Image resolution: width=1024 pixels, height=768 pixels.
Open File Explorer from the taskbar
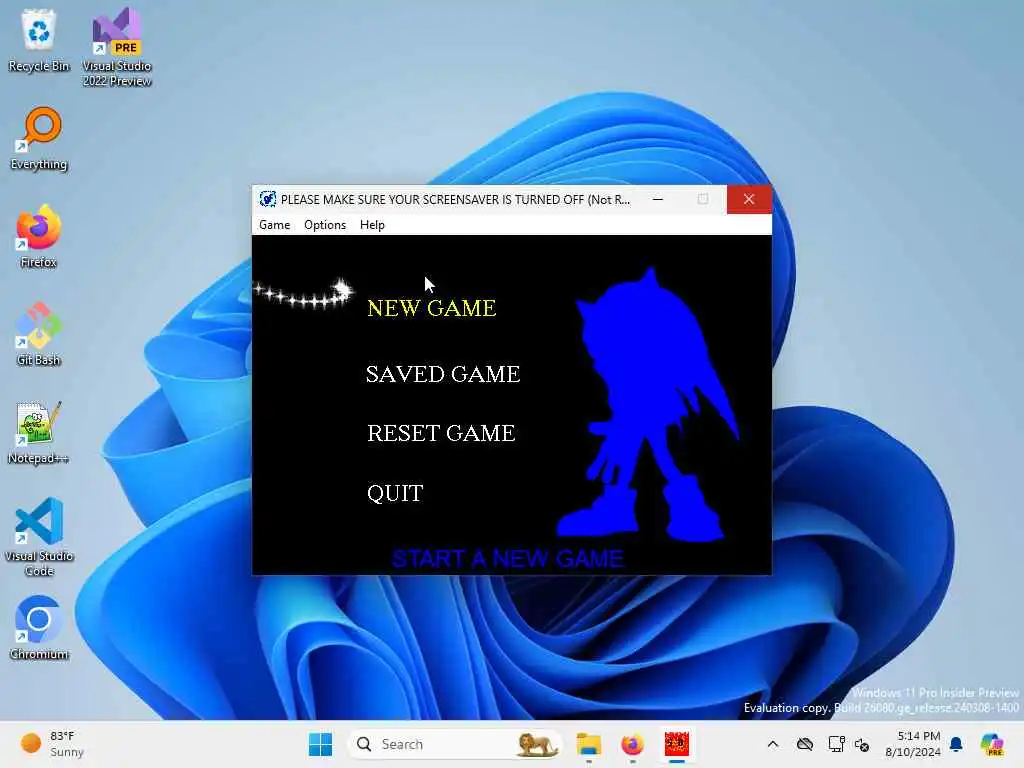pyautogui.click(x=588, y=744)
